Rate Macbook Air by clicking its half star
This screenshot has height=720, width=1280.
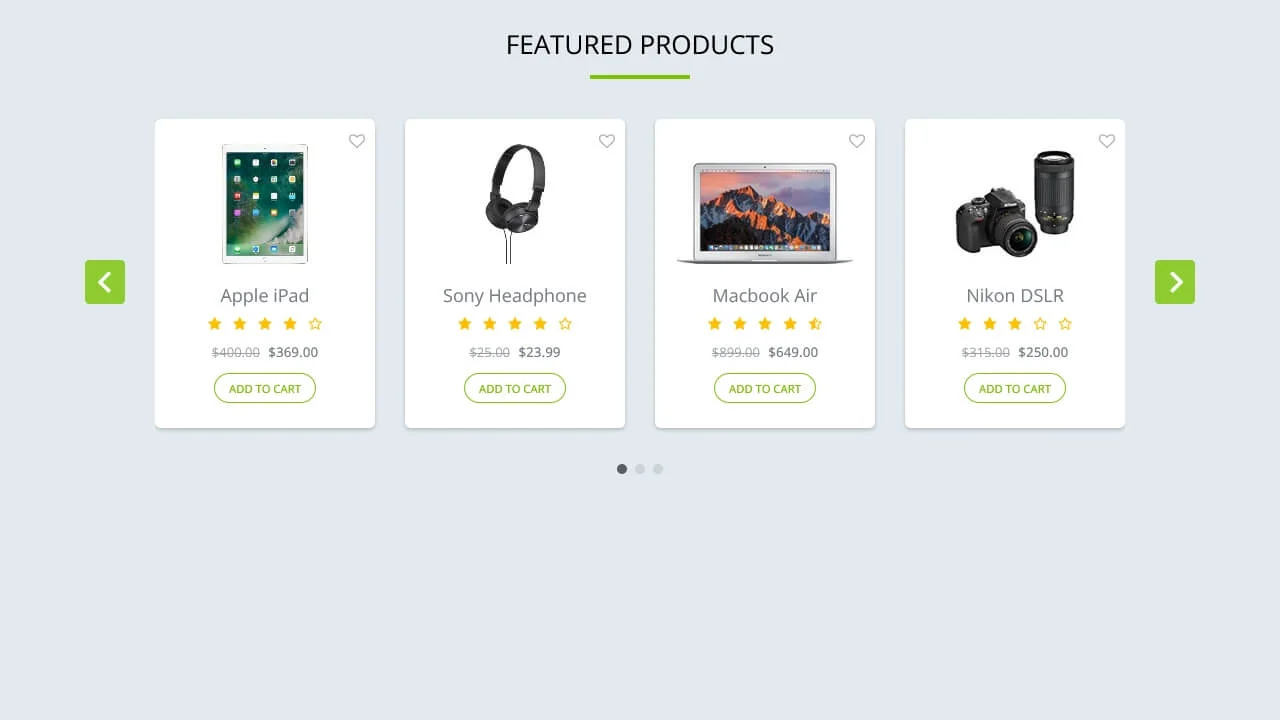point(815,323)
